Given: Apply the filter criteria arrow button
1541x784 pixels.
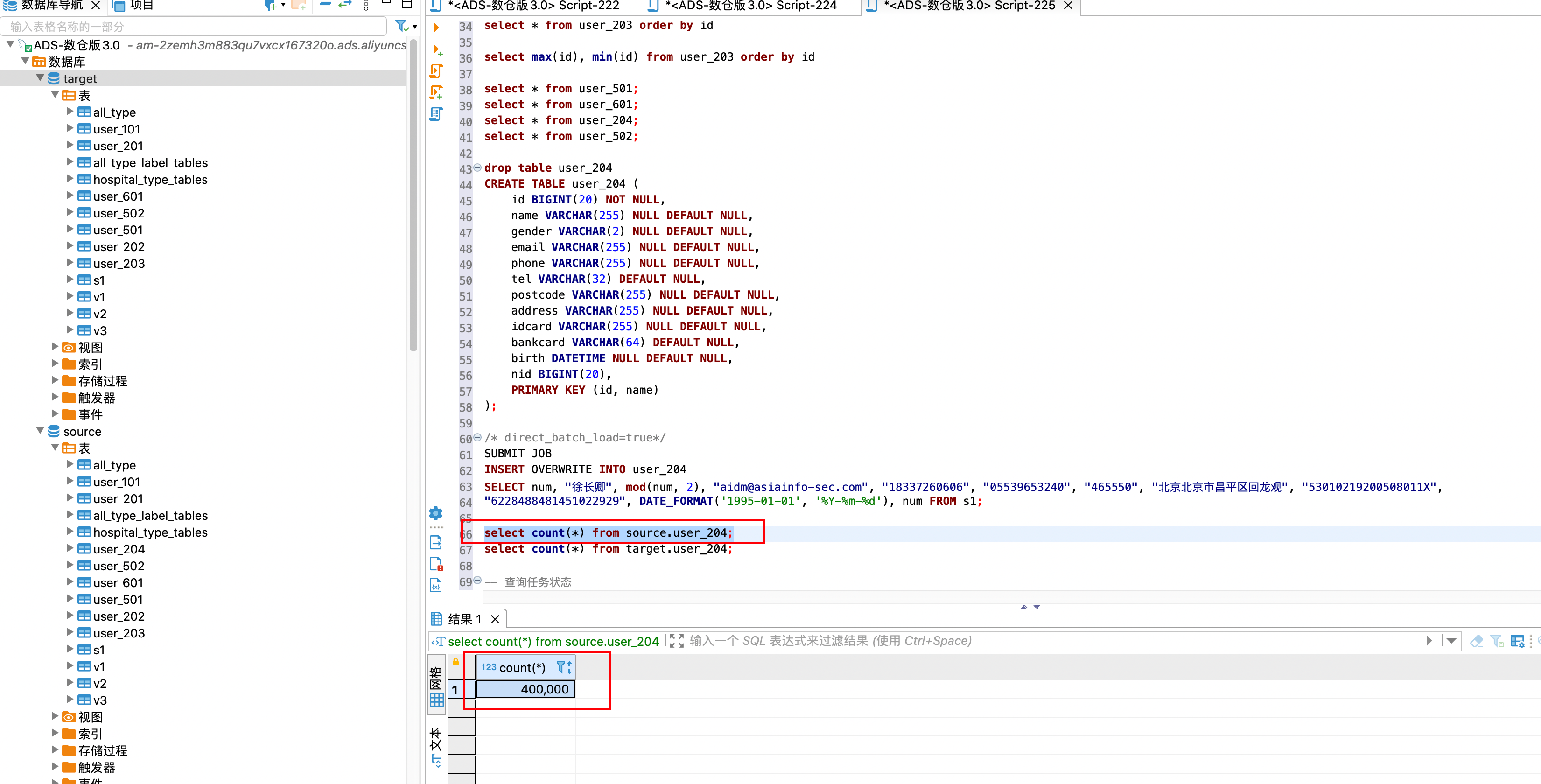Looking at the screenshot, I should pos(1429,640).
